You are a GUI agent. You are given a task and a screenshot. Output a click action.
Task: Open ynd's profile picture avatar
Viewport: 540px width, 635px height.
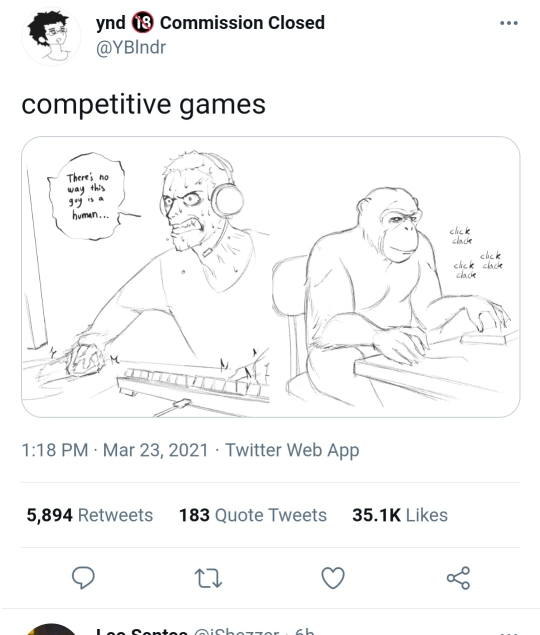51,36
